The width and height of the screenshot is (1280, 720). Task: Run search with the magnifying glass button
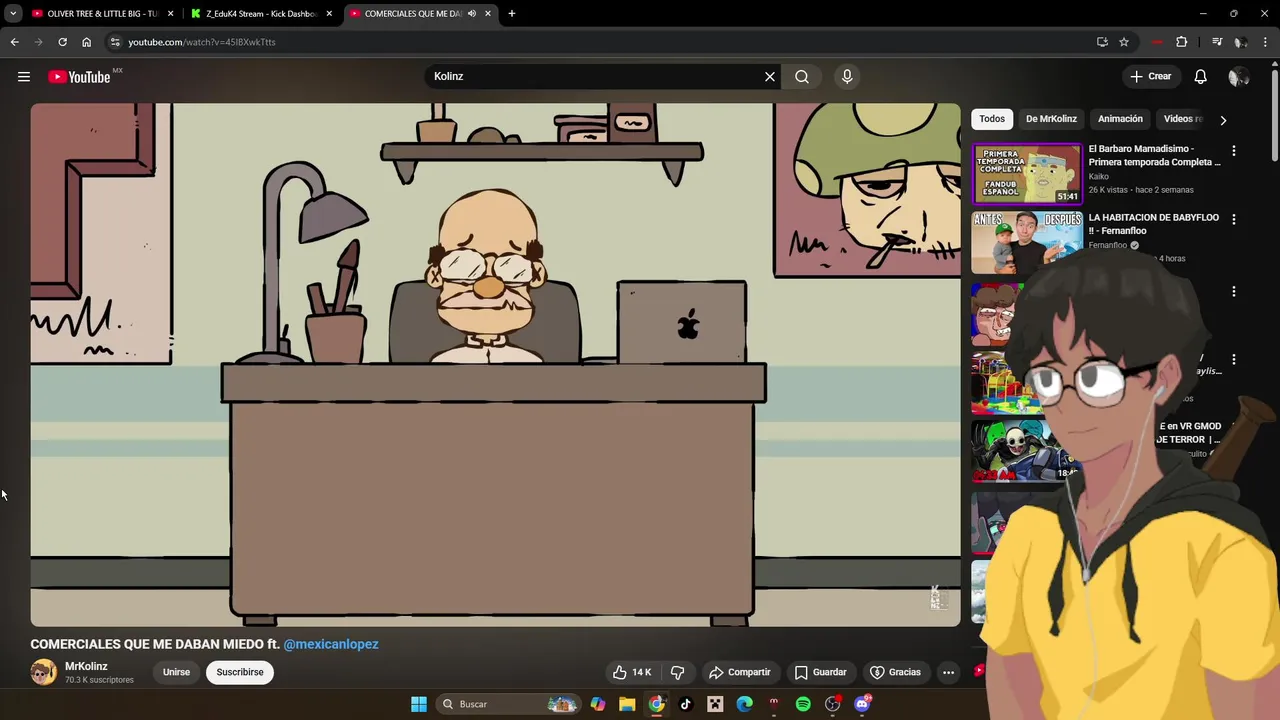tap(802, 76)
